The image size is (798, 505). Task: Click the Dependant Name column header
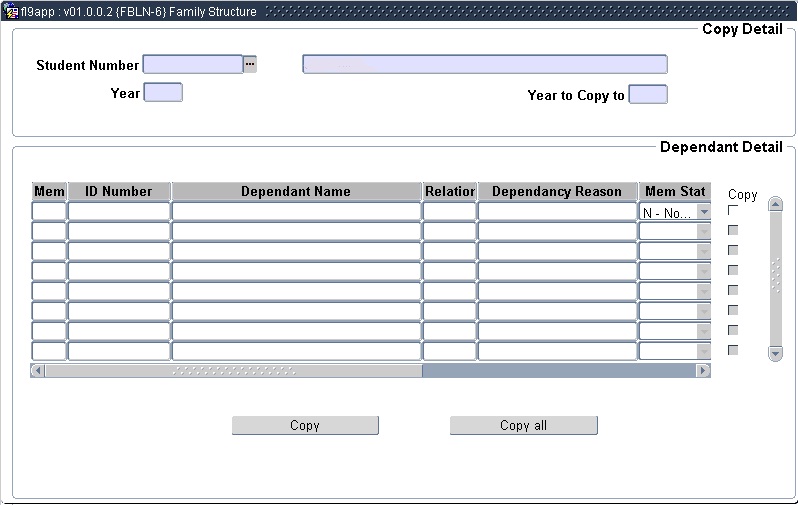(296, 191)
